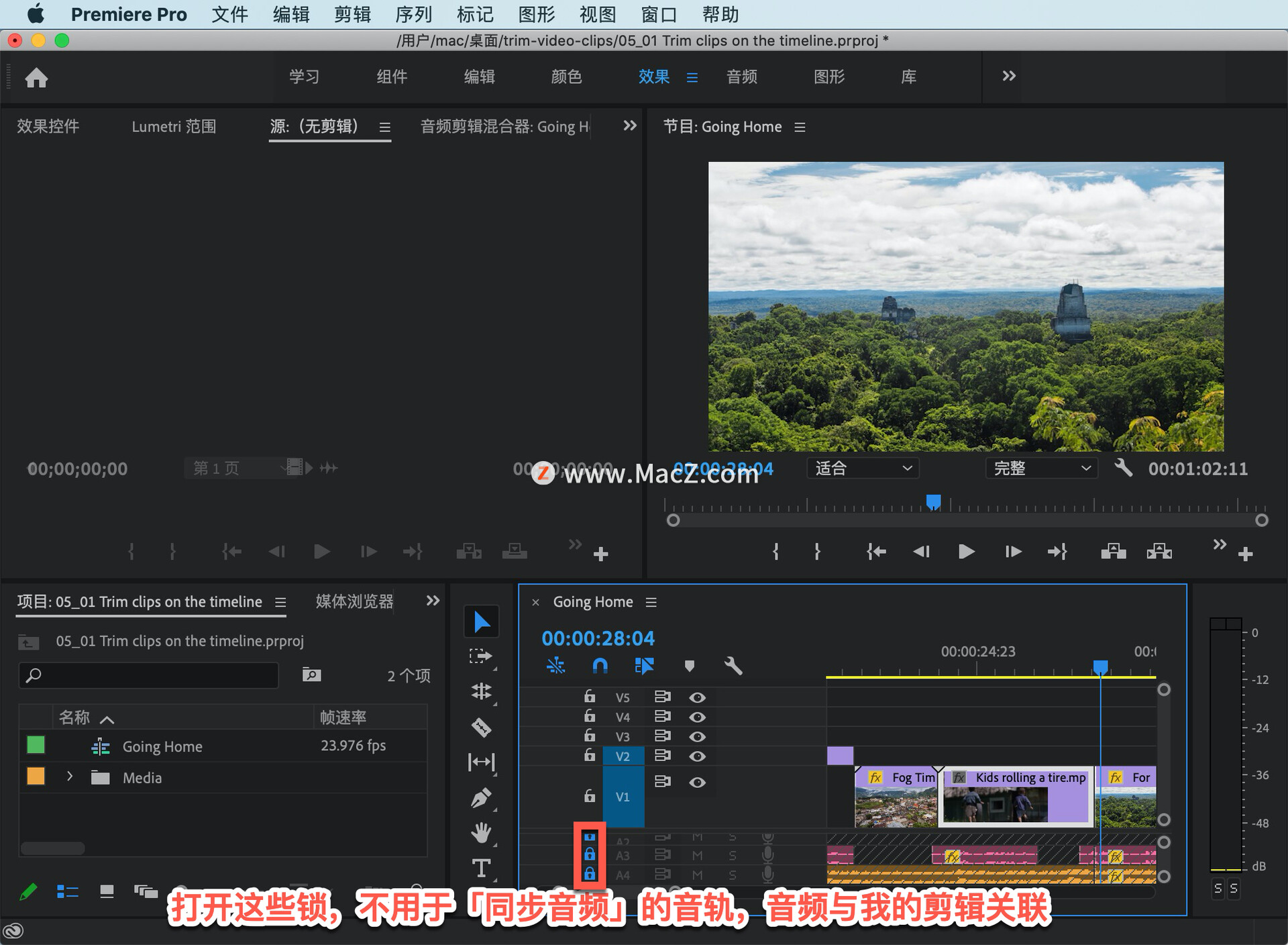Toggle Snap in timeline magnet icon
The height and width of the screenshot is (945, 1288).
[600, 666]
